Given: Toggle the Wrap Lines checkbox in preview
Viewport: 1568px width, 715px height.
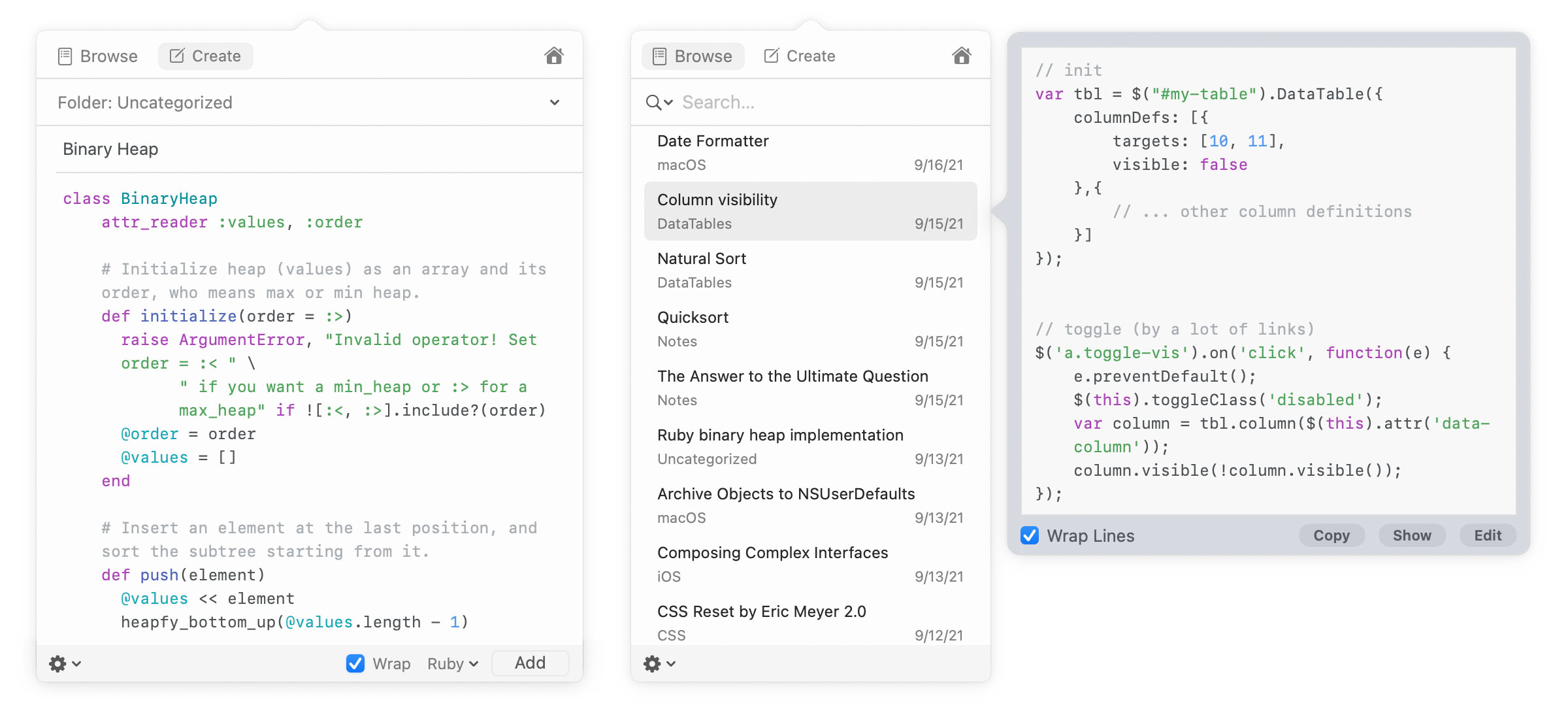Looking at the screenshot, I should 1030,535.
